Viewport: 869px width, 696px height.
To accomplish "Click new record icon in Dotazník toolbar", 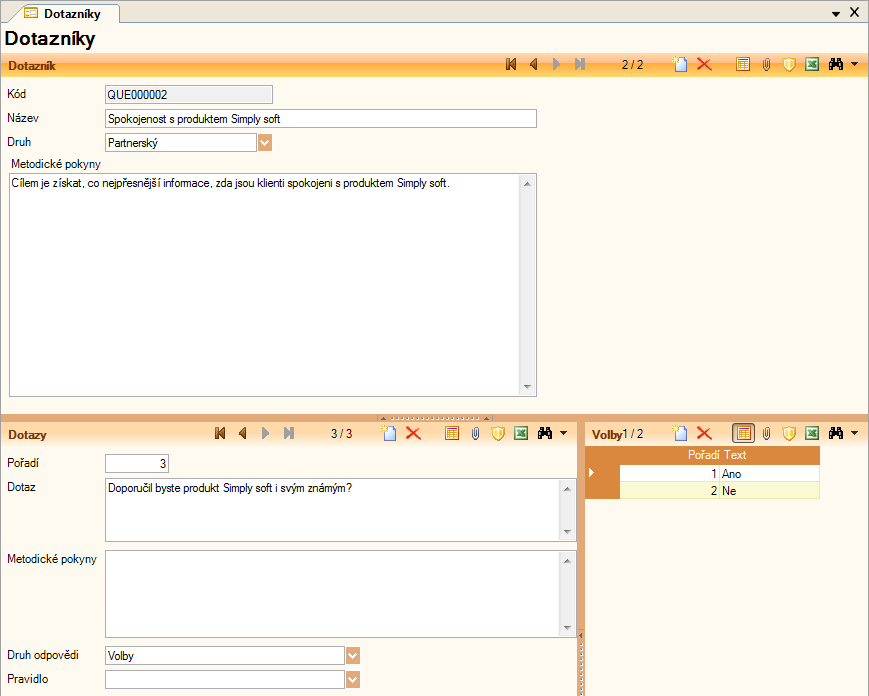I will [680, 64].
